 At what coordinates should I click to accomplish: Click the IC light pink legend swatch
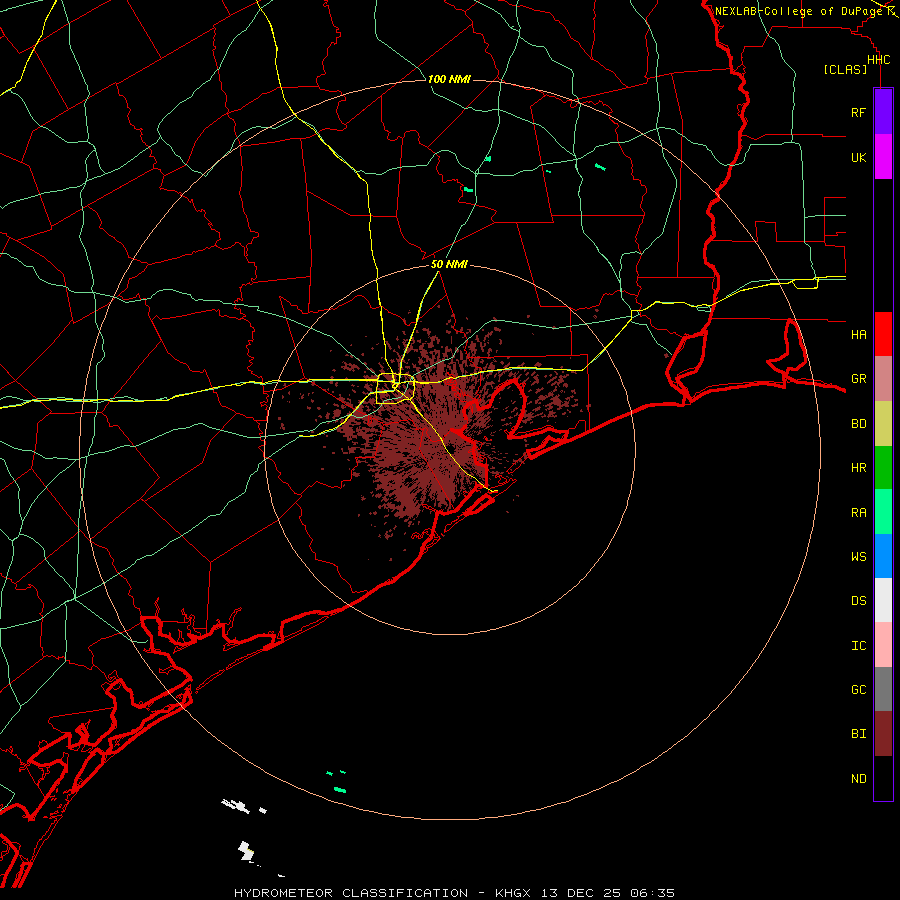(883, 645)
